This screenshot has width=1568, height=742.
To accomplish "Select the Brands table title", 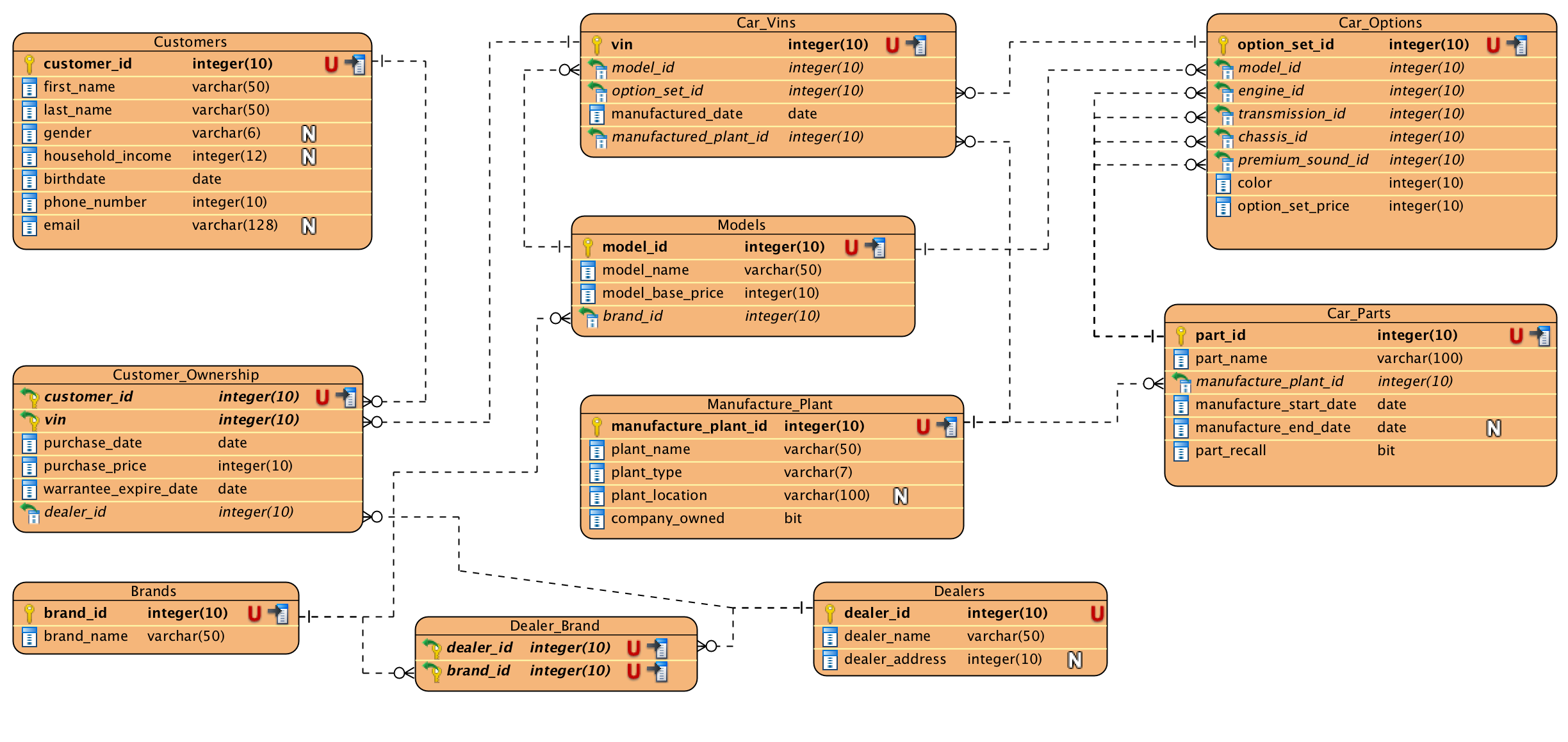I will point(154,592).
